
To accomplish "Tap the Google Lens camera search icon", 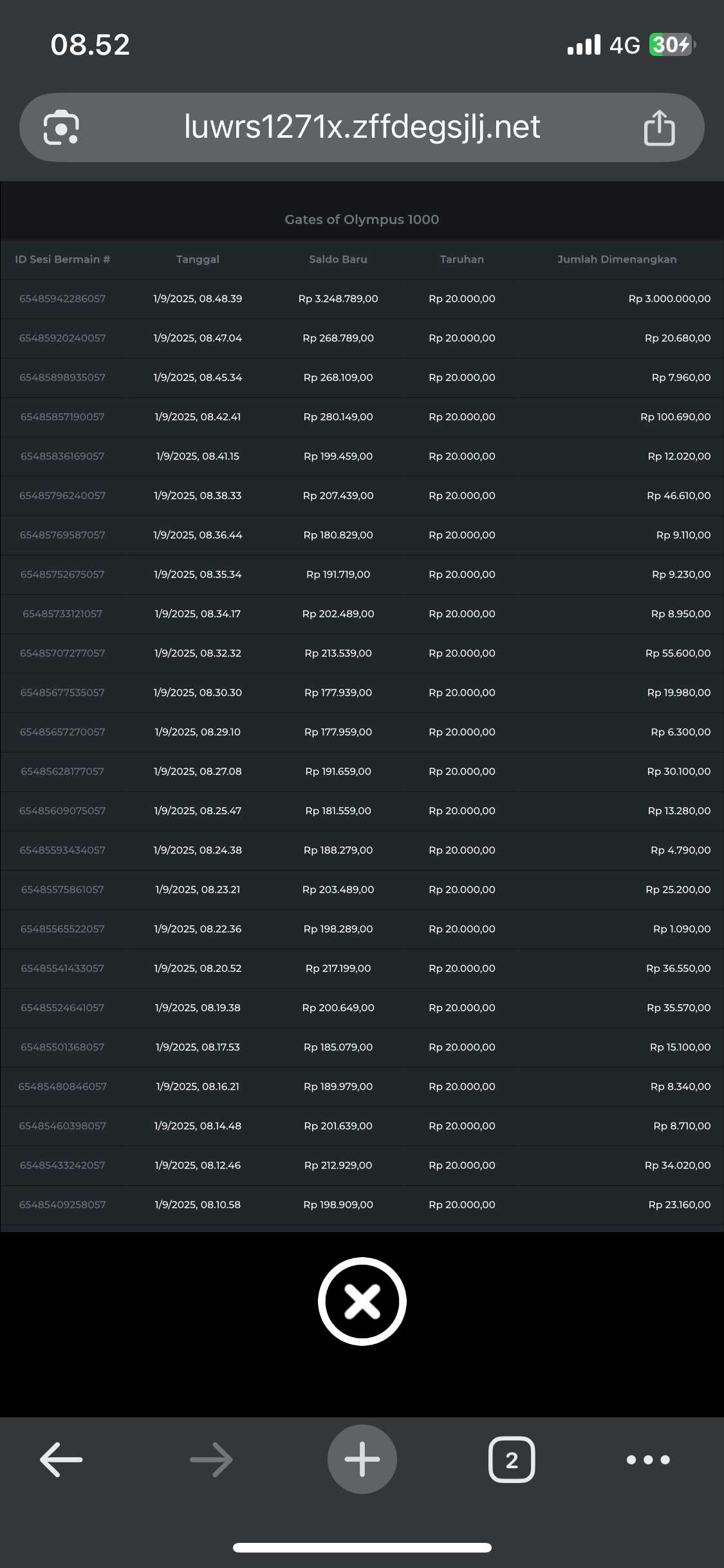I will point(61,127).
